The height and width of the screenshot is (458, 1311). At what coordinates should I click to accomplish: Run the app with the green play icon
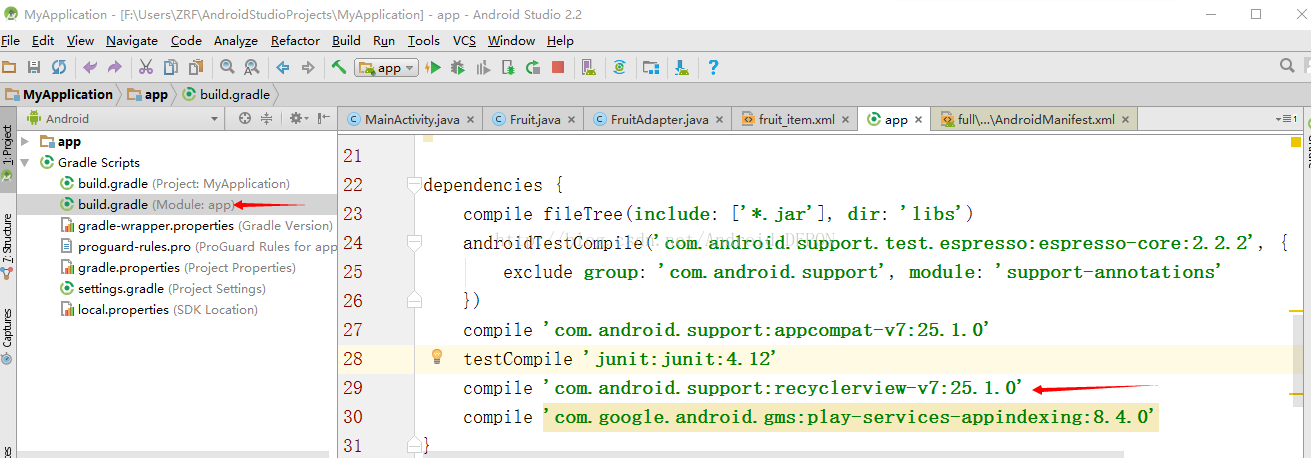[x=433, y=68]
